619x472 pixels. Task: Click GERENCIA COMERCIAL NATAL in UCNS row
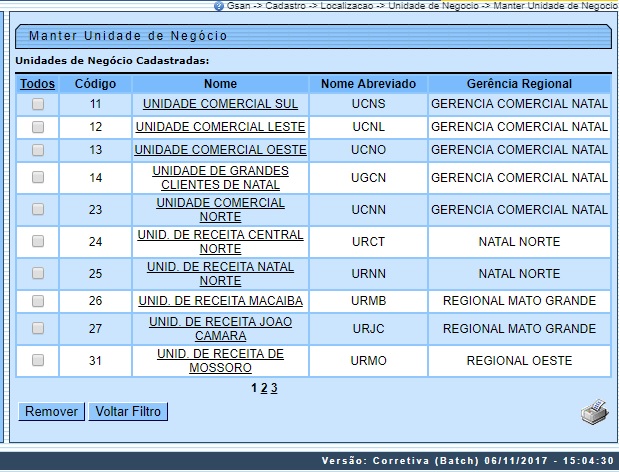[x=519, y=104]
